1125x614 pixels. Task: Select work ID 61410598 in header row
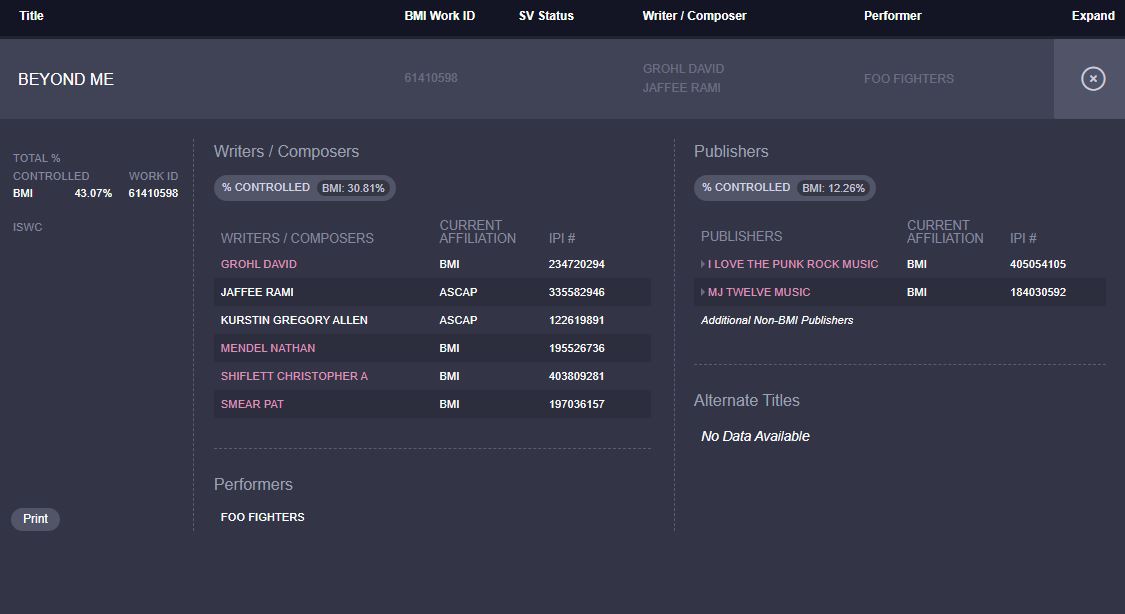[x=430, y=77]
